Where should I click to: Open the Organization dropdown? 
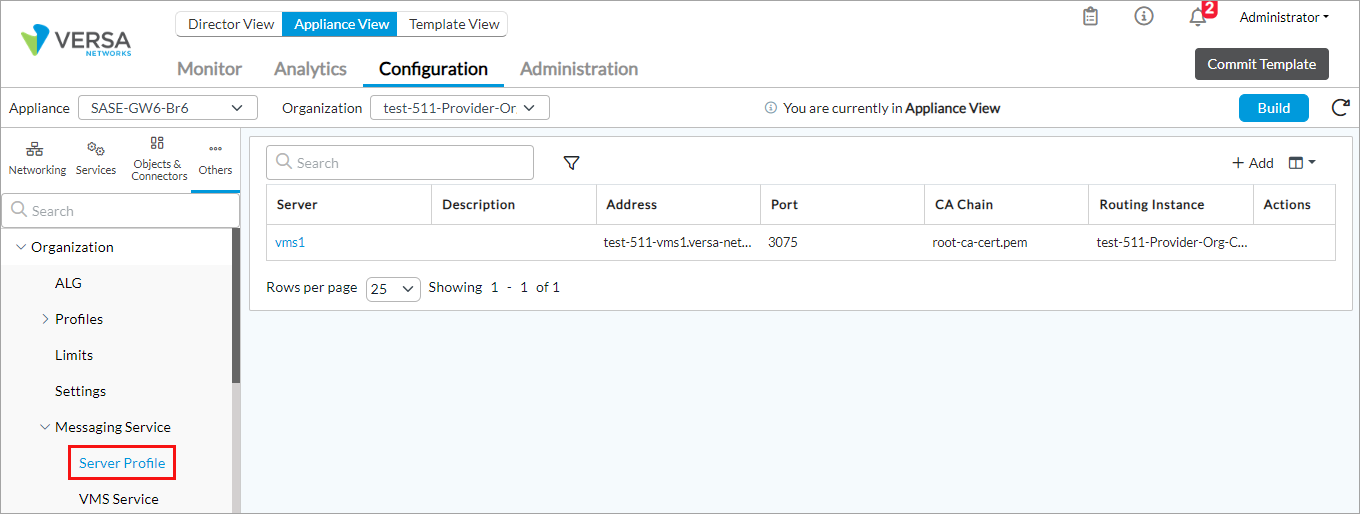point(460,108)
